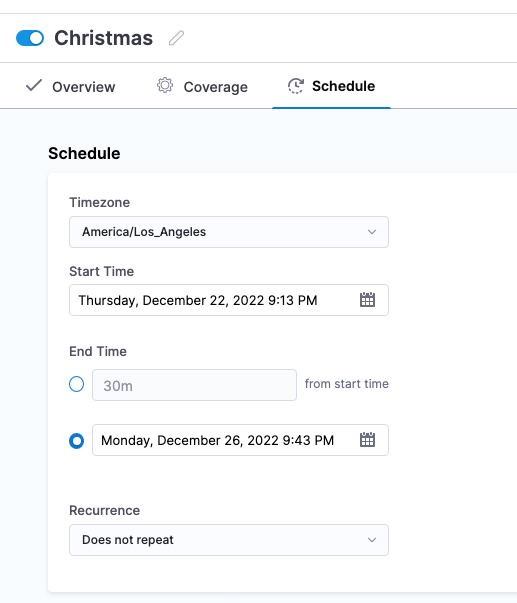This screenshot has height=603, width=517.
Task: Click the Christmas title text
Action: tap(103, 38)
